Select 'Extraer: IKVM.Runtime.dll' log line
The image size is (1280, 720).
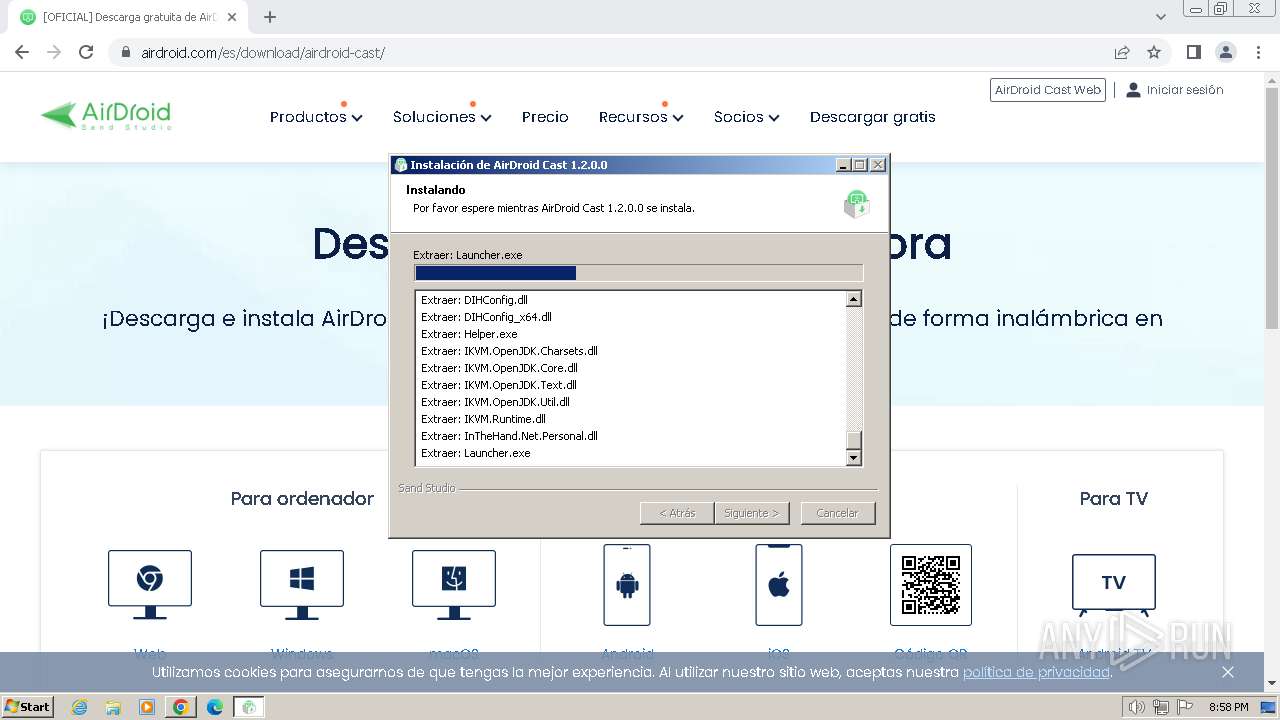tap(483, 419)
